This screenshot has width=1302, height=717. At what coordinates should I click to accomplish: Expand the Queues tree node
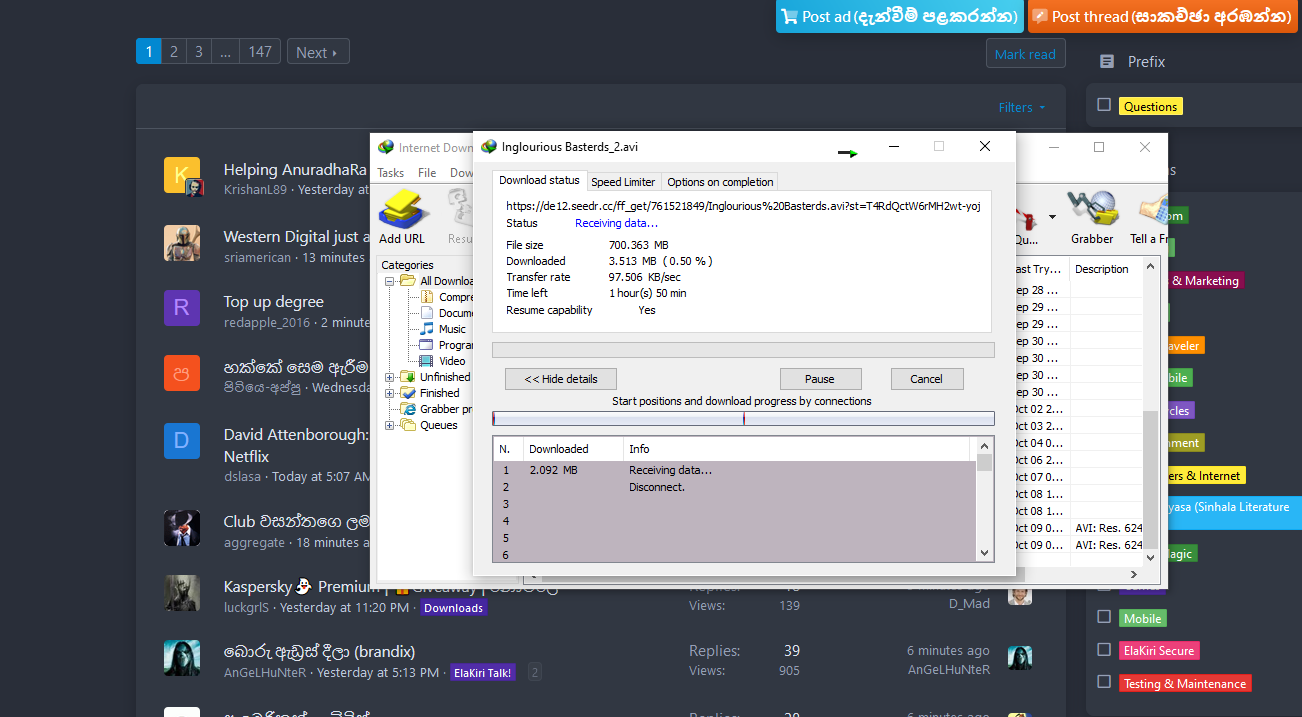click(x=390, y=425)
